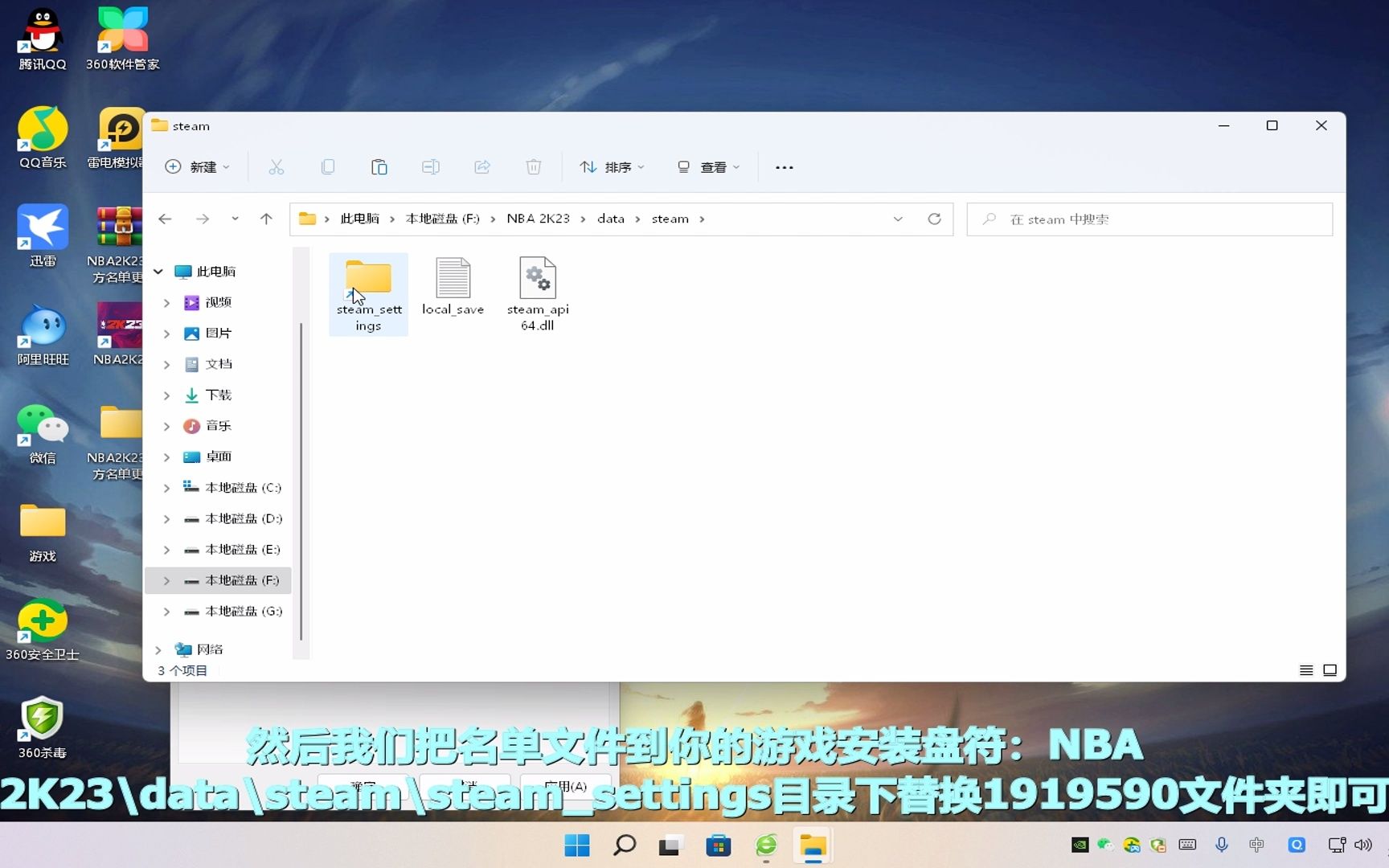This screenshot has height=868, width=1389.
Task: Open 微信 desktop shortcut
Action: 43,433
